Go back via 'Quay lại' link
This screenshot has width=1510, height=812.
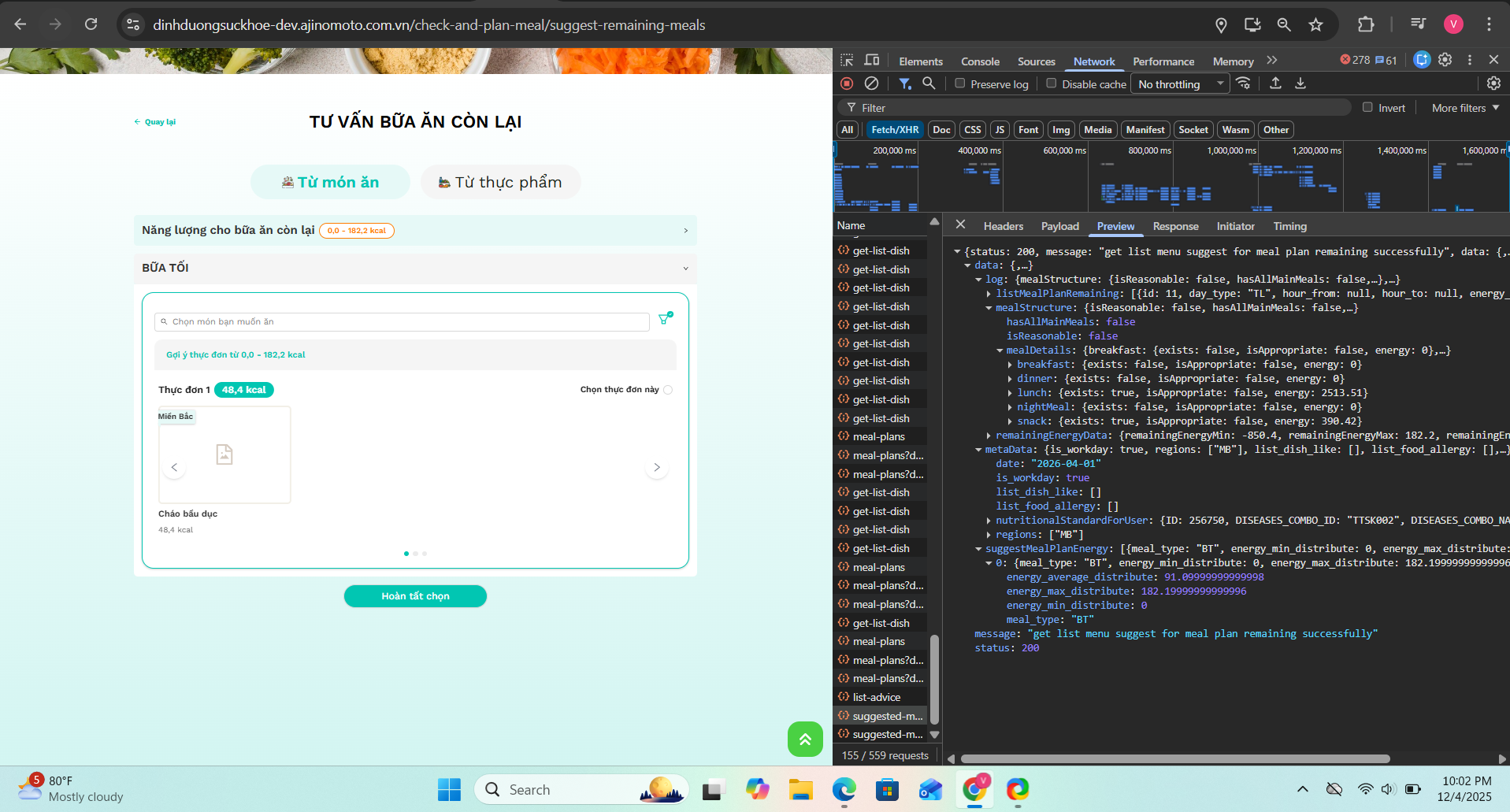click(155, 122)
